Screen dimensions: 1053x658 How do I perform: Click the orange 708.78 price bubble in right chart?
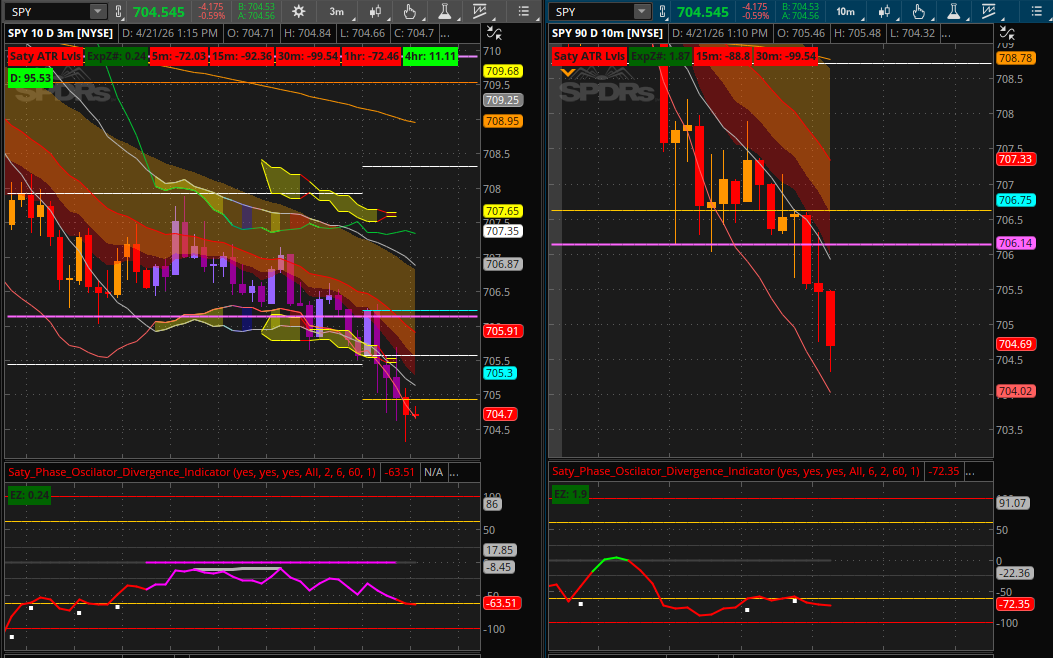point(1015,58)
